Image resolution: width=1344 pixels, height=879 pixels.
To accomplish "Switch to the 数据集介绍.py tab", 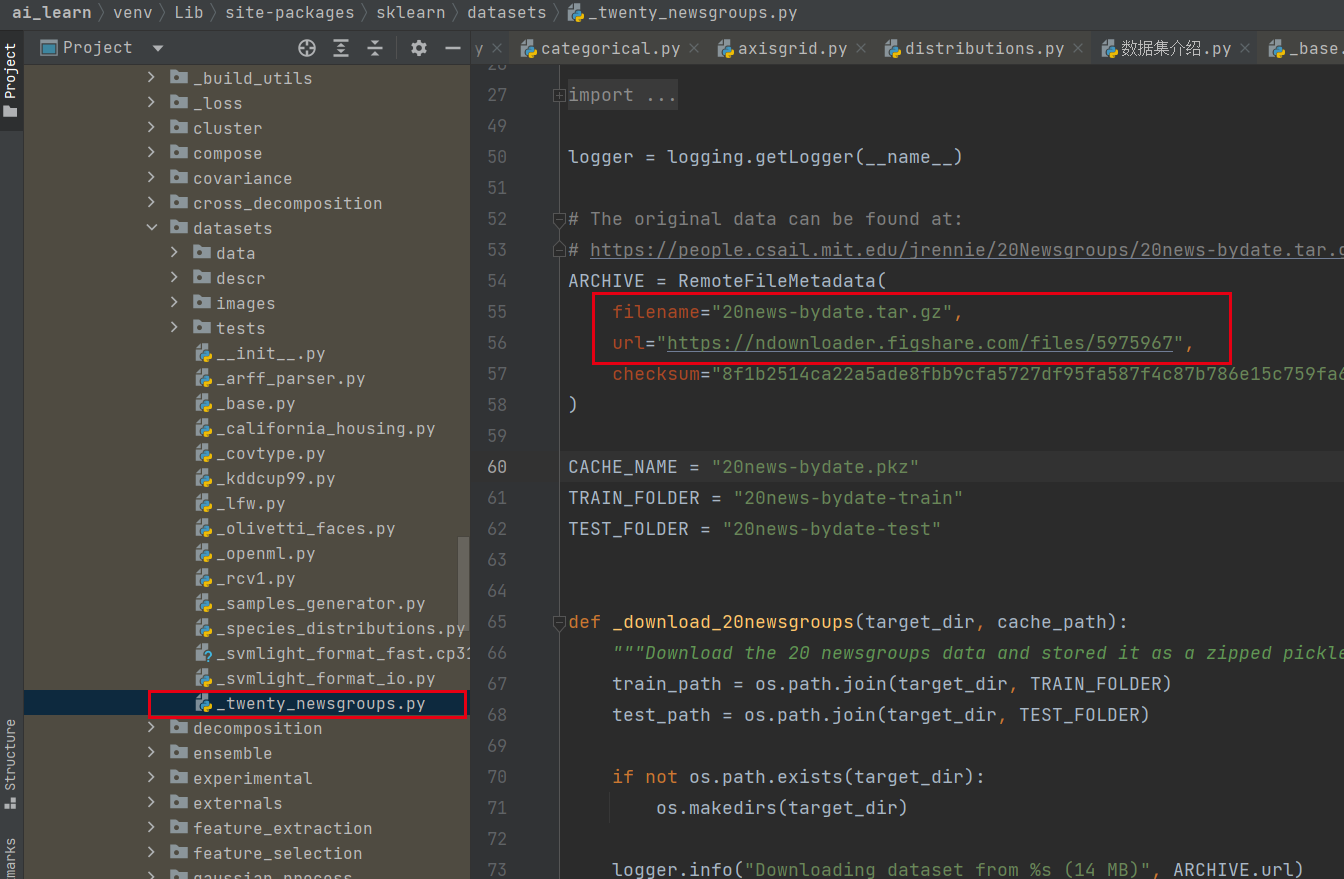I will (x=1175, y=48).
